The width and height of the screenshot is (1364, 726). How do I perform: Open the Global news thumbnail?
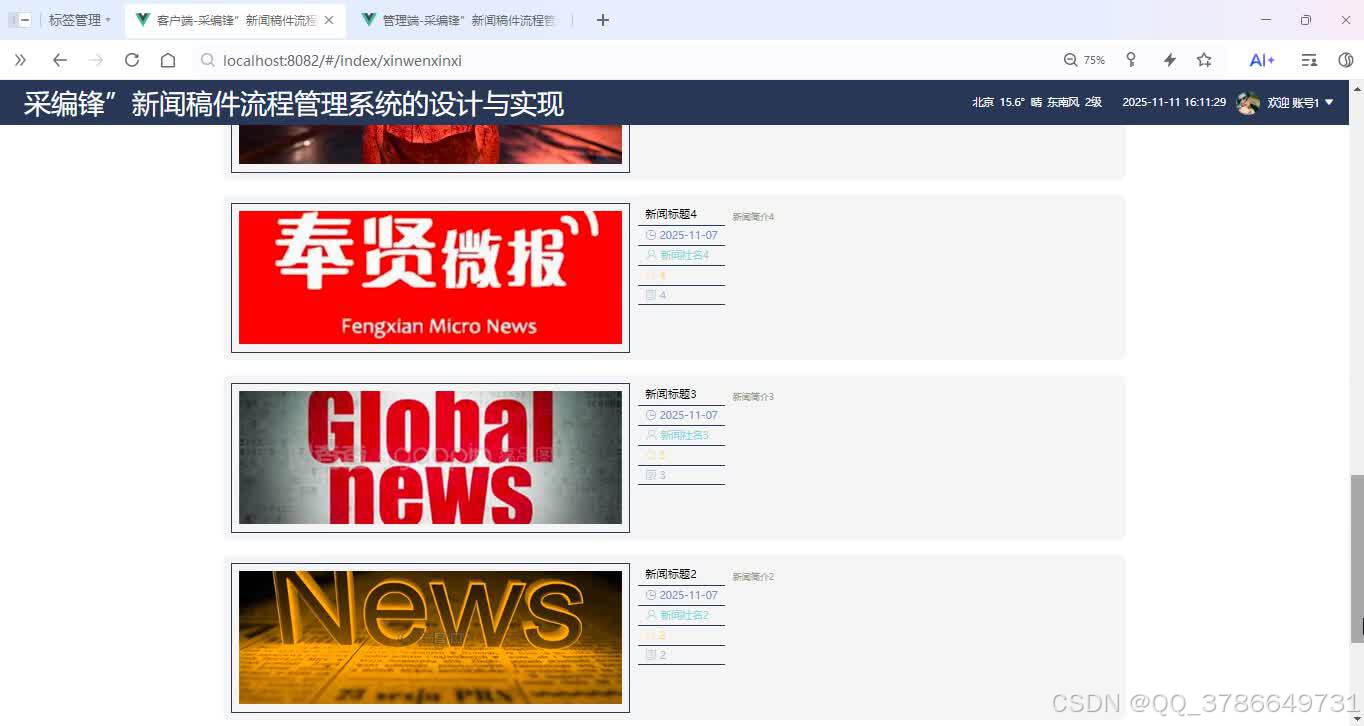430,457
